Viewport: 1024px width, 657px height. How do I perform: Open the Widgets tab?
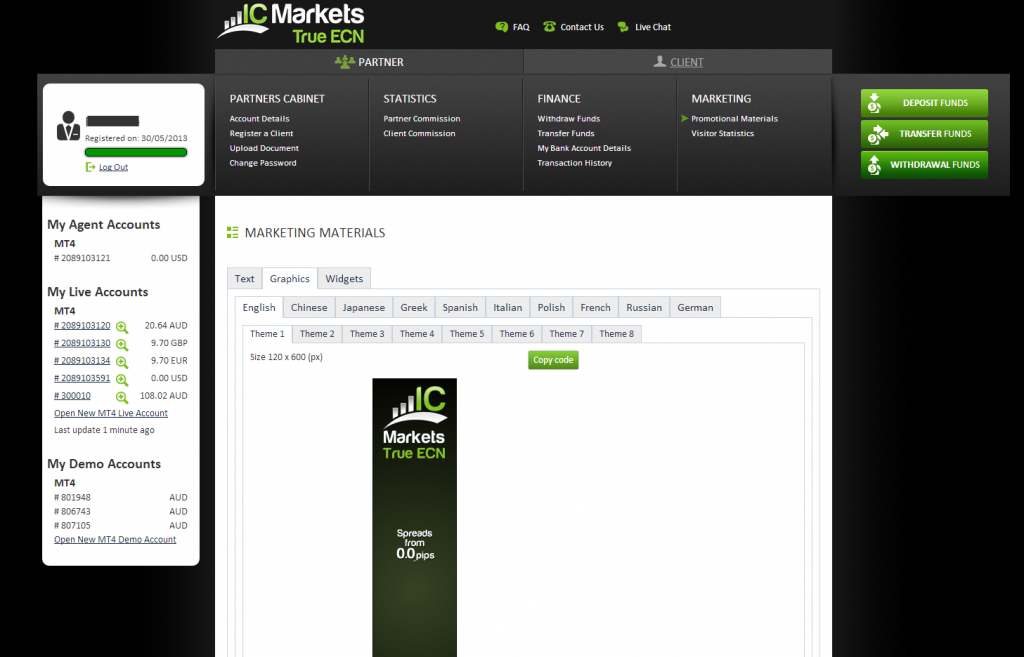tap(345, 279)
